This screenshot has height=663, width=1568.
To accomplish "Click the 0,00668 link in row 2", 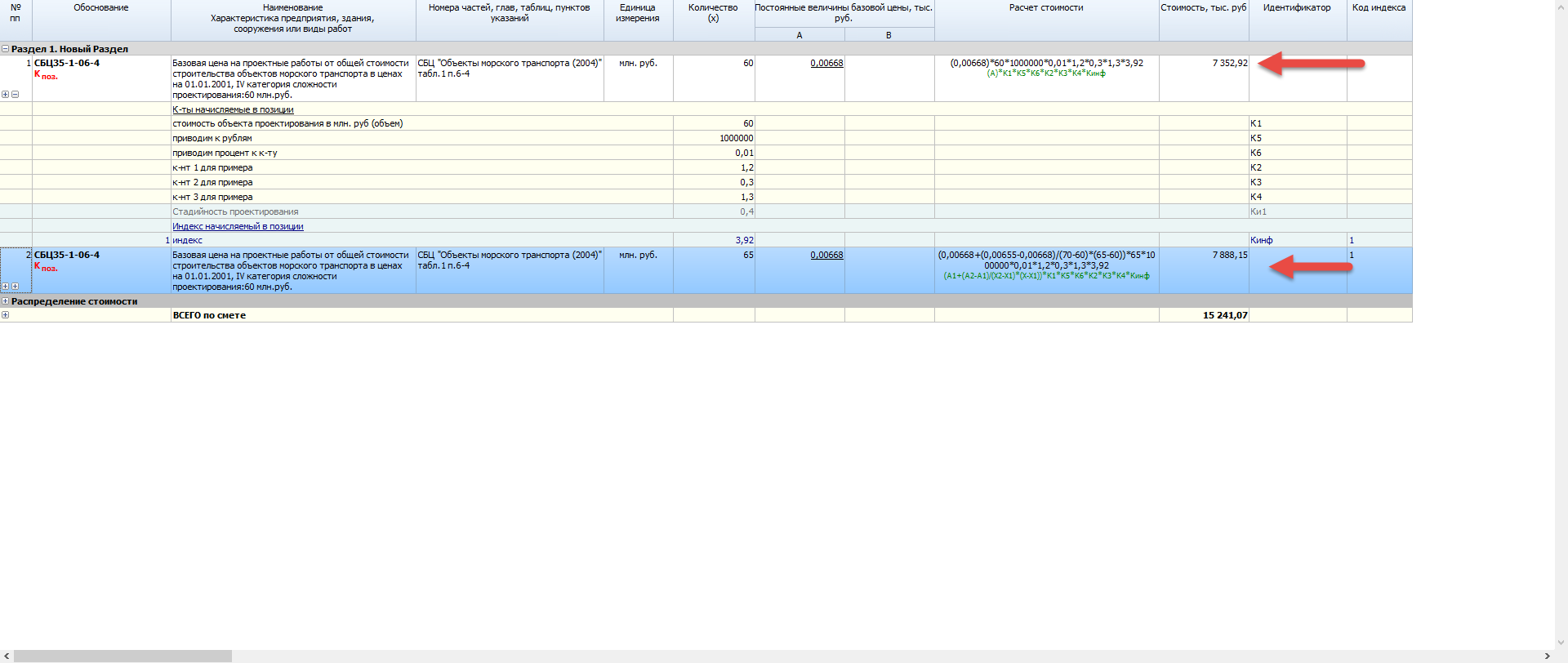I will tap(826, 255).
